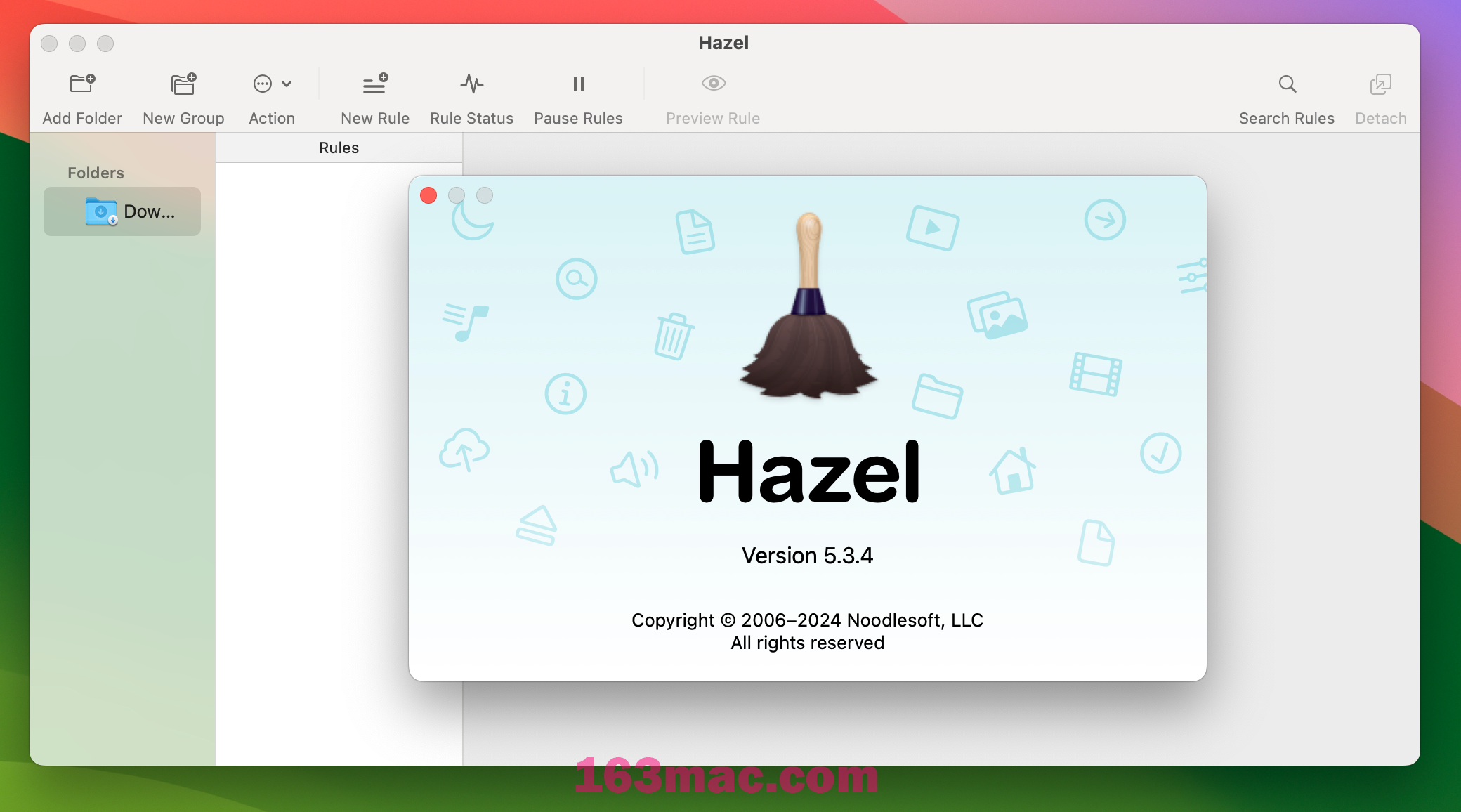Close the Hazel about dialog
The image size is (1461, 812).
430,195
